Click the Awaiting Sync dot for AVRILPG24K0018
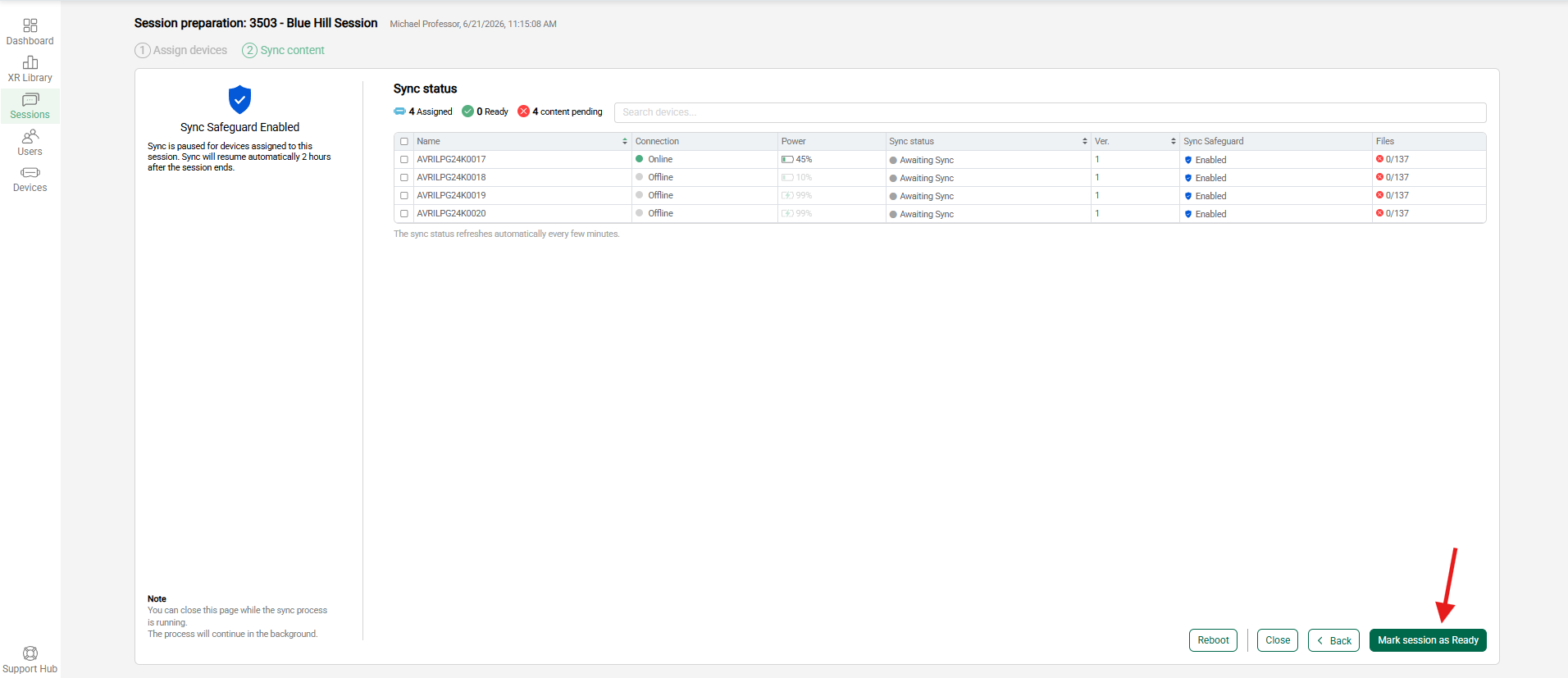The width and height of the screenshot is (1568, 678). coord(893,179)
